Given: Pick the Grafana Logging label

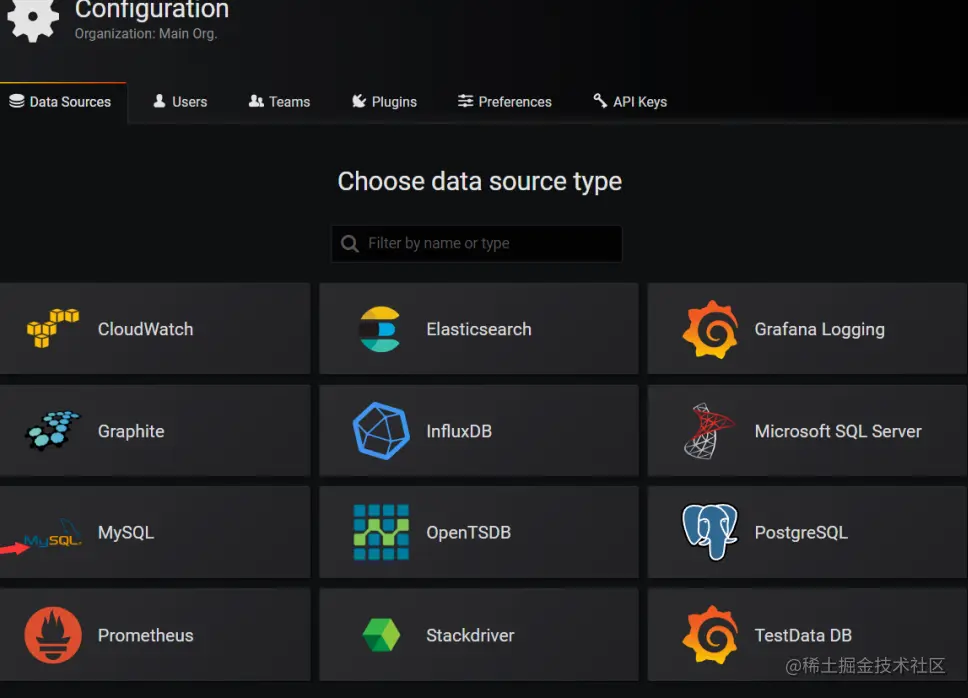Looking at the screenshot, I should point(820,330).
